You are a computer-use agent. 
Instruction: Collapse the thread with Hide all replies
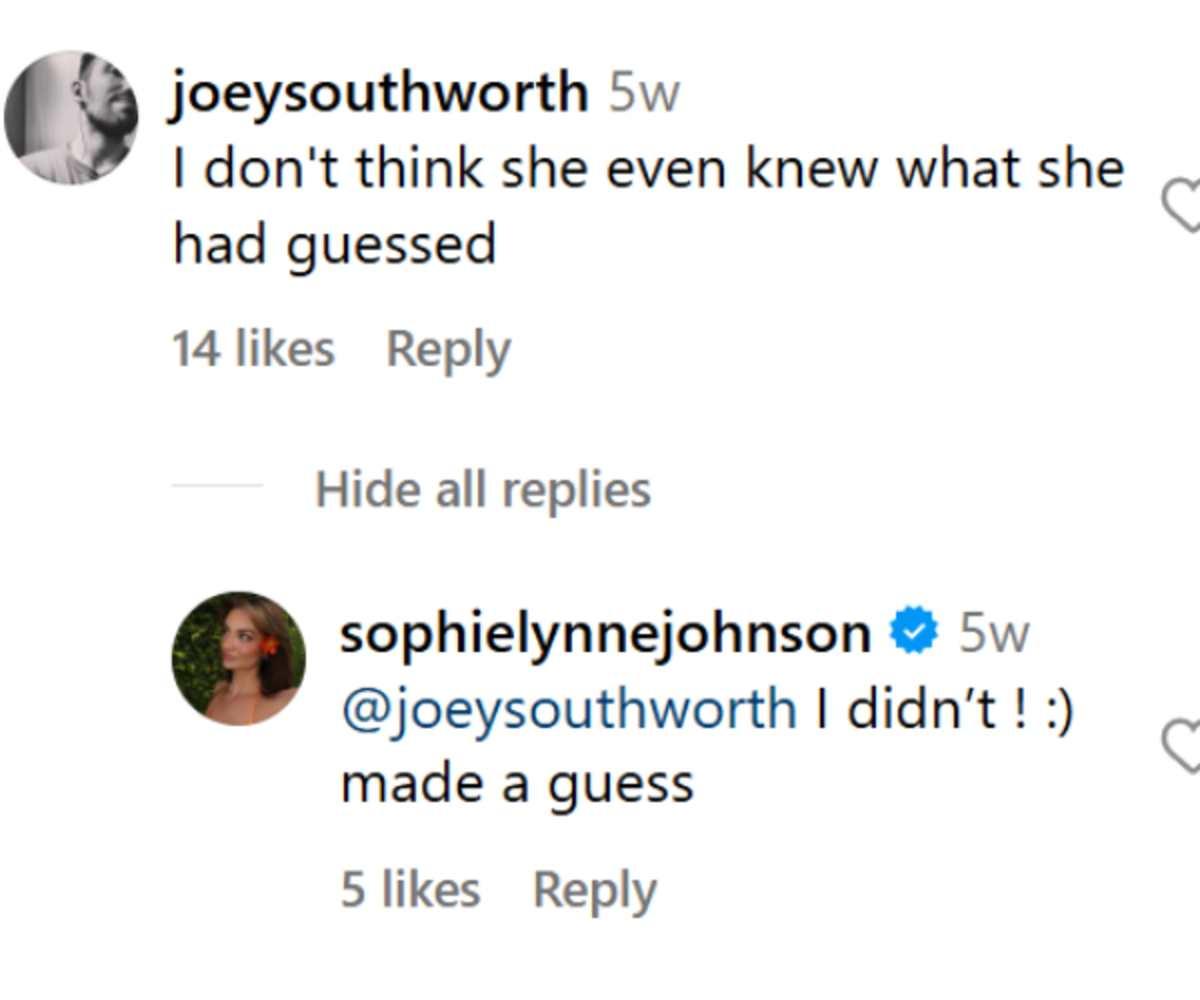tap(483, 490)
